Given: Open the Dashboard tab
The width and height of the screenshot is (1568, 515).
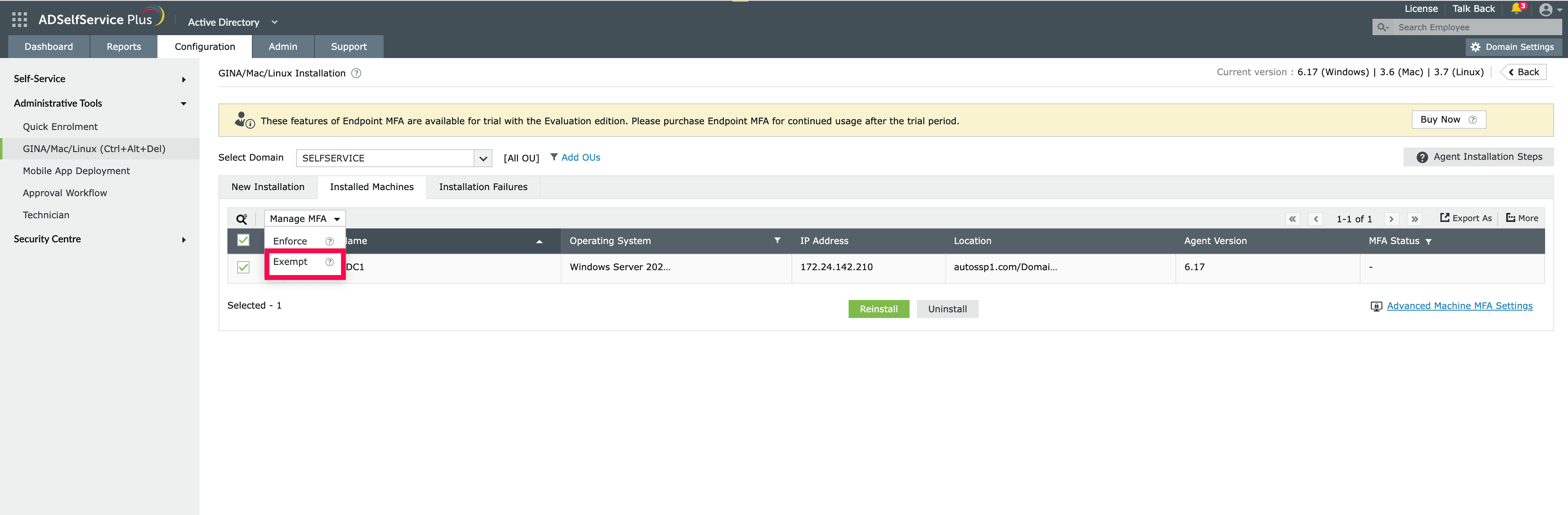Looking at the screenshot, I should click(49, 47).
